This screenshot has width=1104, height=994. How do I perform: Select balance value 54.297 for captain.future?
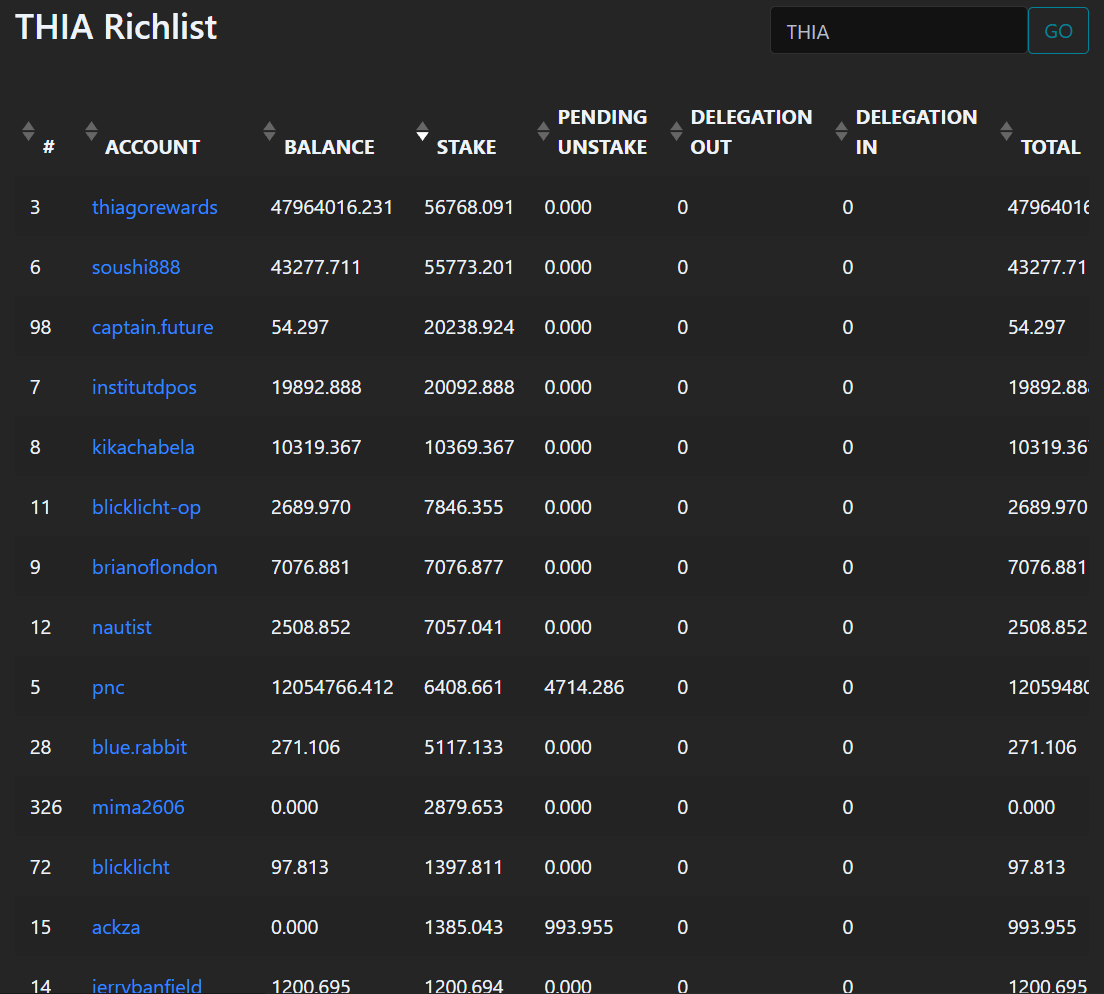(300, 327)
